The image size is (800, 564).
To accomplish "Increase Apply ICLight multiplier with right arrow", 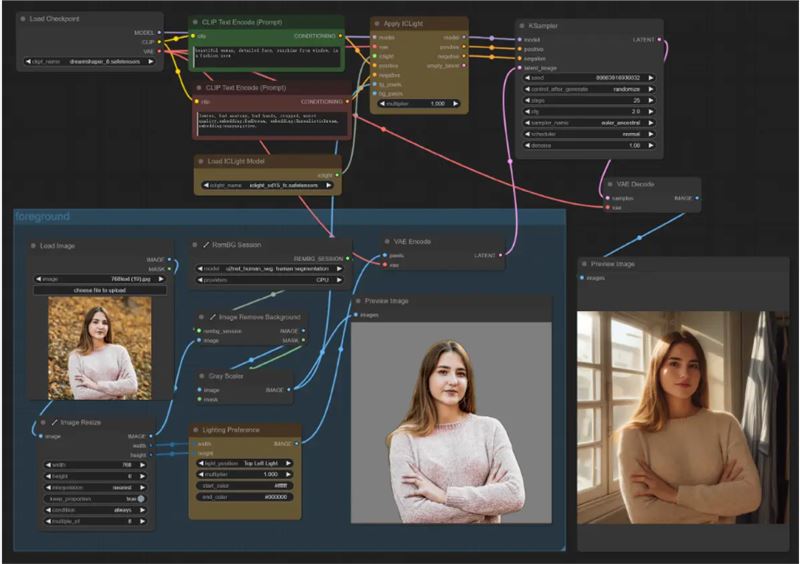I will [456, 103].
